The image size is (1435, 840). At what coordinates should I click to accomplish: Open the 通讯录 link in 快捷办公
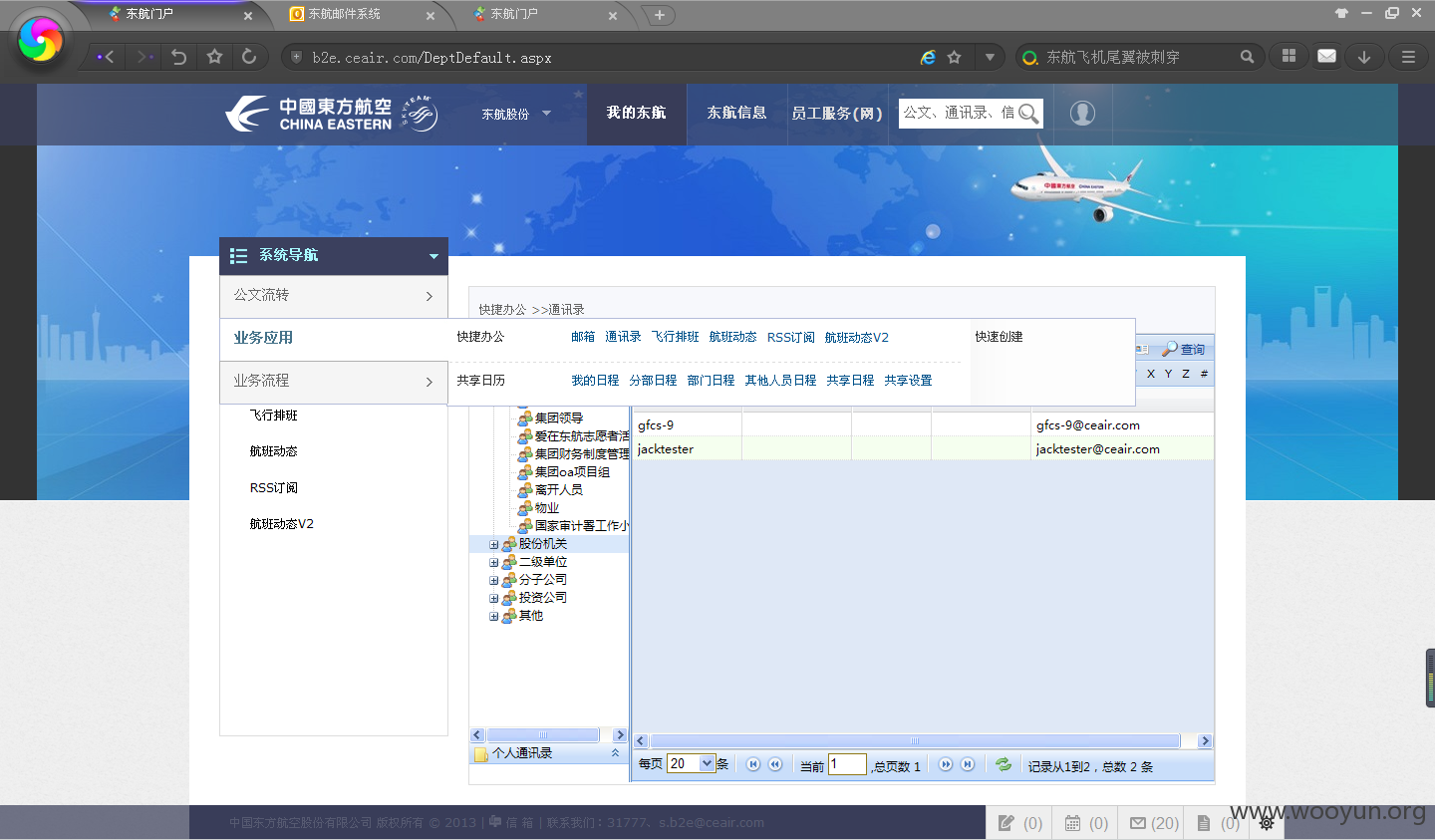[623, 337]
